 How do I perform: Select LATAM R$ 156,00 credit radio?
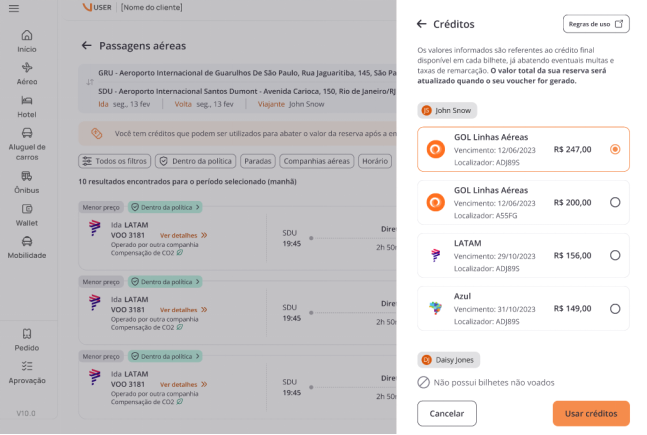pyautogui.click(x=615, y=255)
